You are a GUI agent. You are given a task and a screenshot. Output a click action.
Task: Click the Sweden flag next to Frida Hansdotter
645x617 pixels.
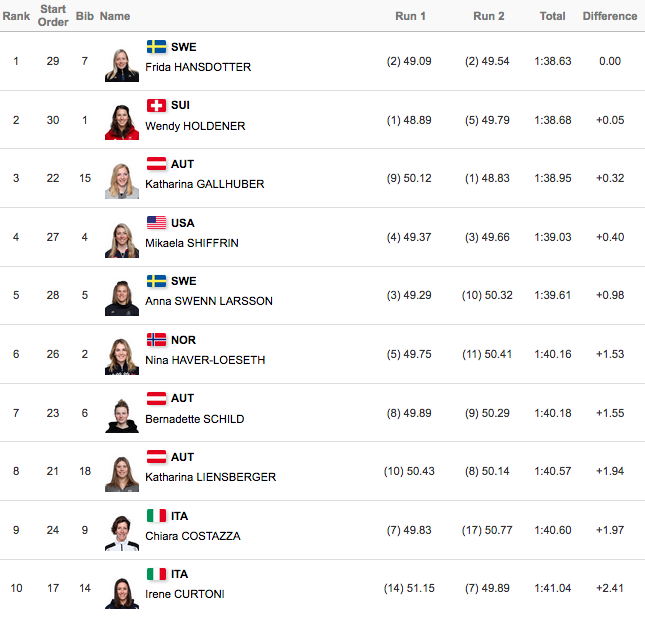coord(156,46)
